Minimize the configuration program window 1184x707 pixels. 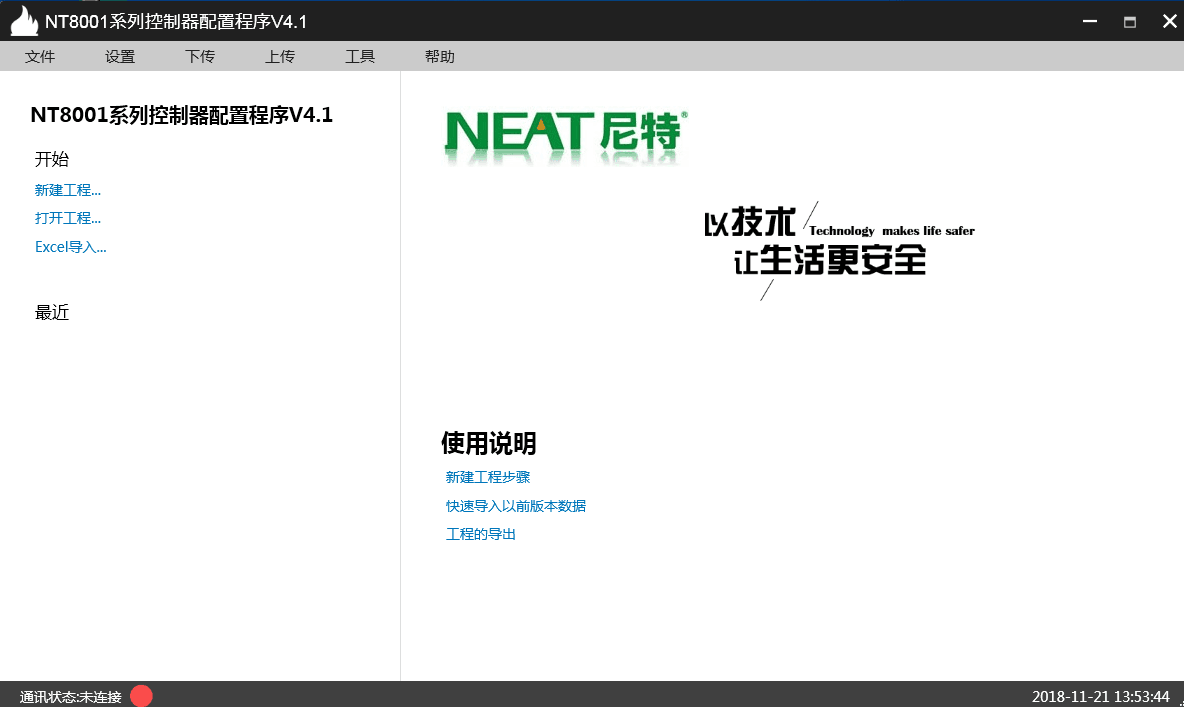[x=1089, y=21]
